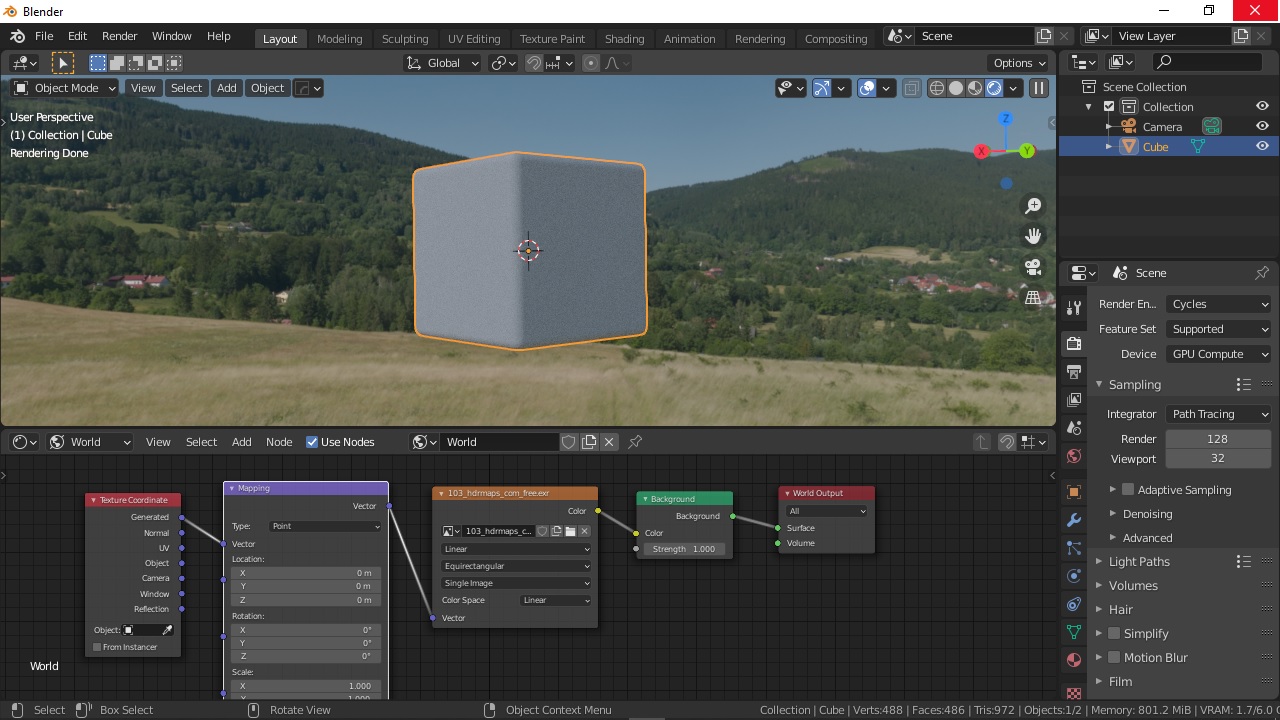Viewport: 1280px width, 720px height.
Task: Open the Render properties tab icon
Action: pos(1074,343)
